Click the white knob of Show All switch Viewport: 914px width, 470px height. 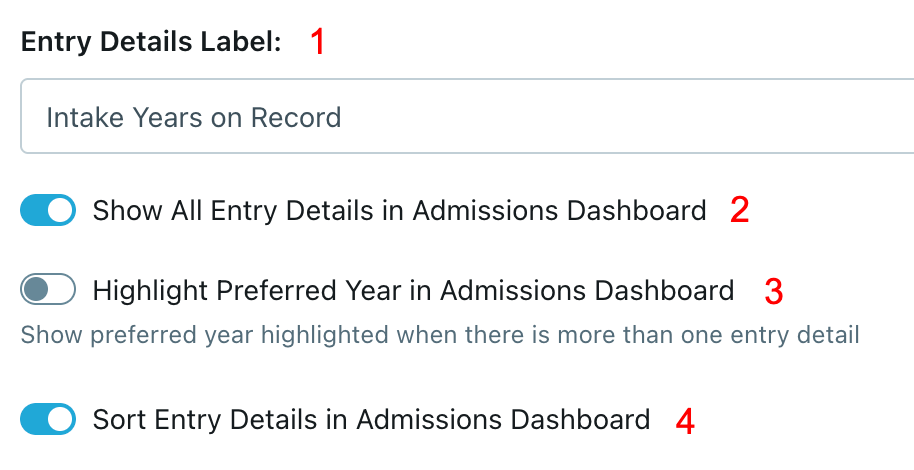click(61, 211)
